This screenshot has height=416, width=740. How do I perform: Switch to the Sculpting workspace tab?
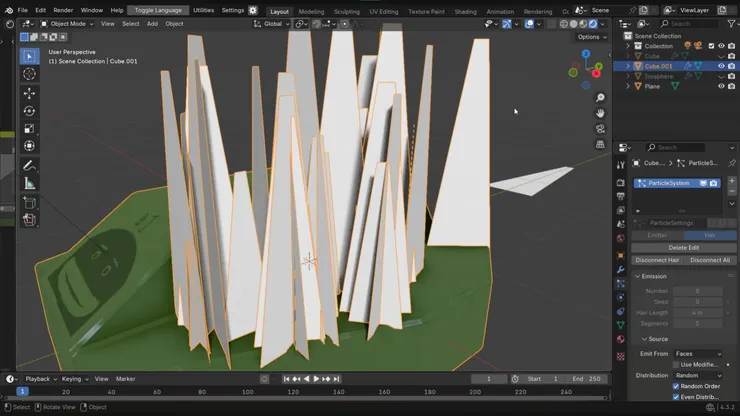point(347,11)
